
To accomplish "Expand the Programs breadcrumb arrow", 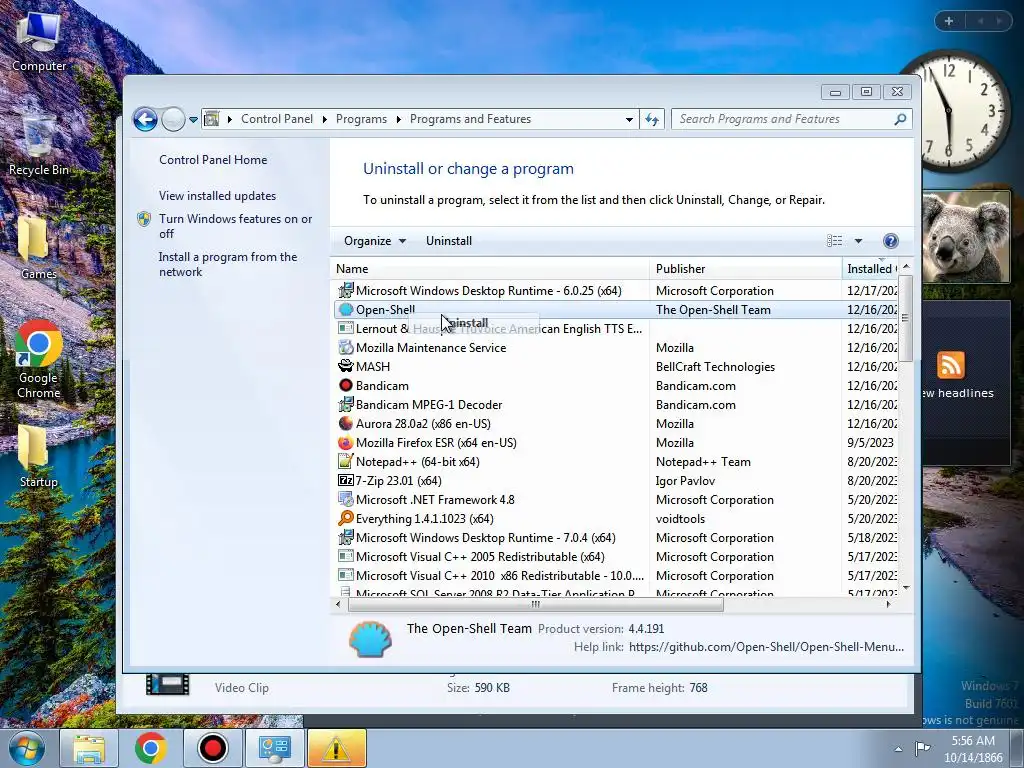I will click(x=398, y=119).
